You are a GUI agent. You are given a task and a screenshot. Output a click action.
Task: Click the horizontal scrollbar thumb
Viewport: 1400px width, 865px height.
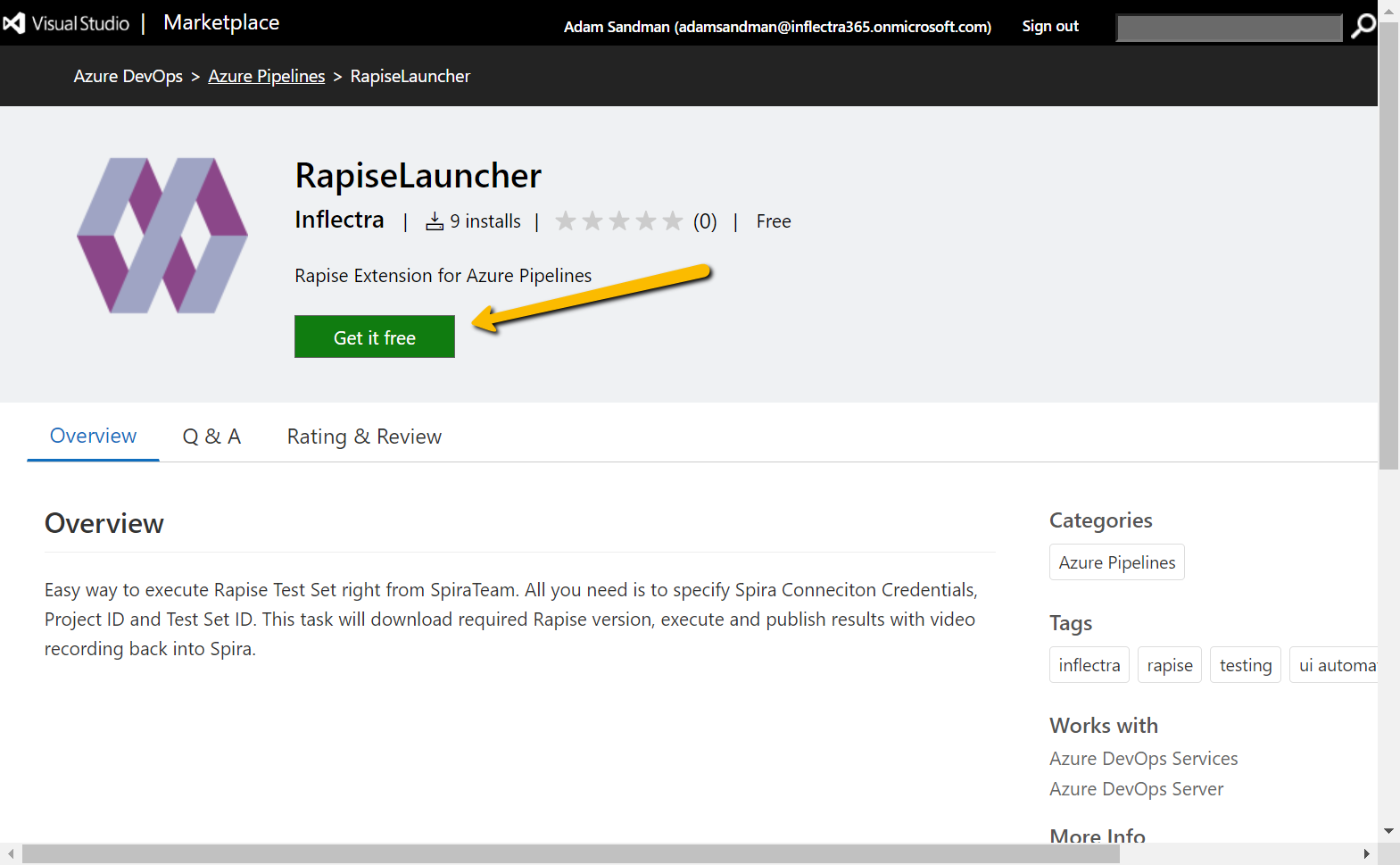click(x=571, y=854)
